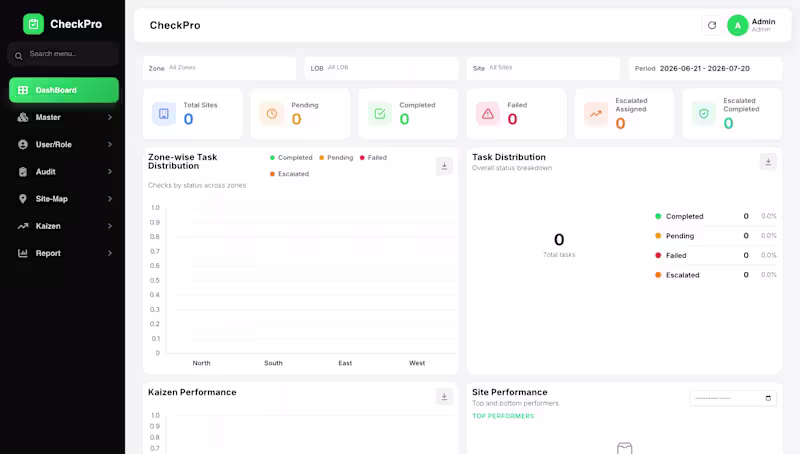This screenshot has width=800, height=454.
Task: Expand the Report menu chevron
Action: click(110, 253)
